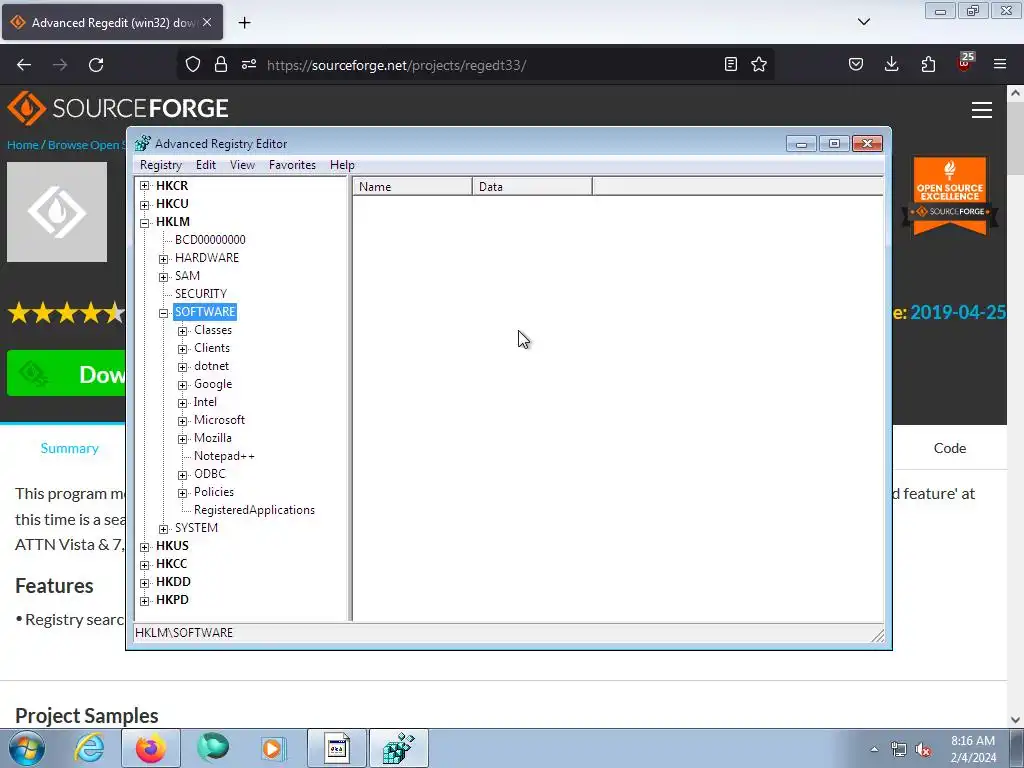
Task: Open media player taskbar icon
Action: tap(272, 748)
